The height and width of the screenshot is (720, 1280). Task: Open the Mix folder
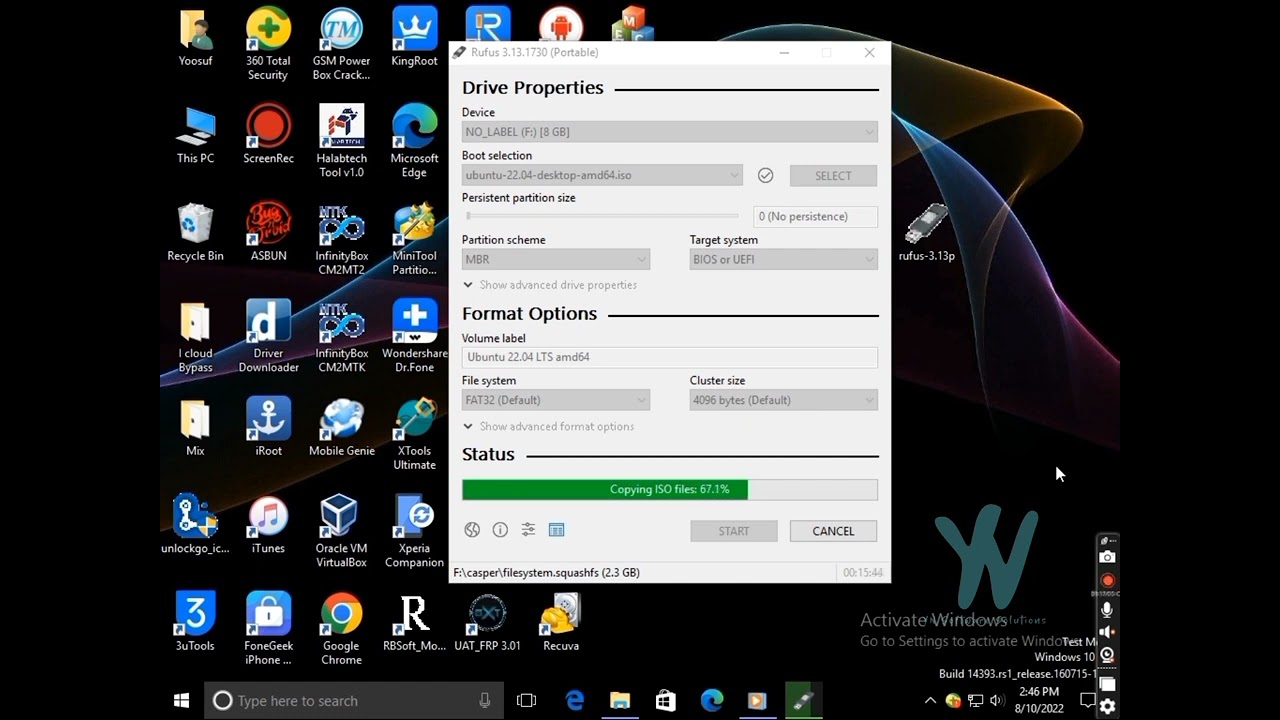195,428
